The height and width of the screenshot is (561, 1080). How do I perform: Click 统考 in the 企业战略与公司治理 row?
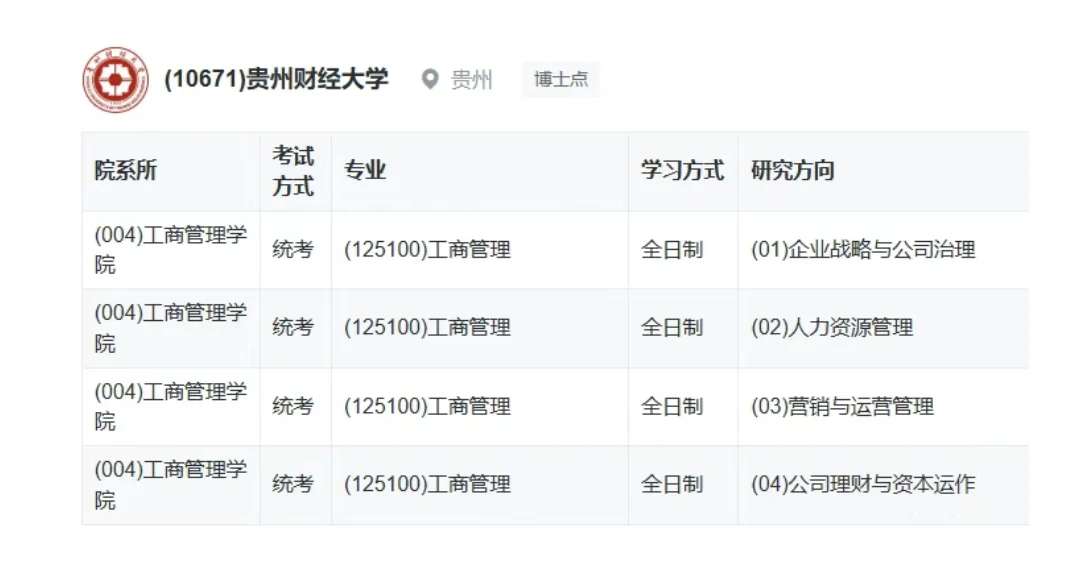(x=293, y=249)
